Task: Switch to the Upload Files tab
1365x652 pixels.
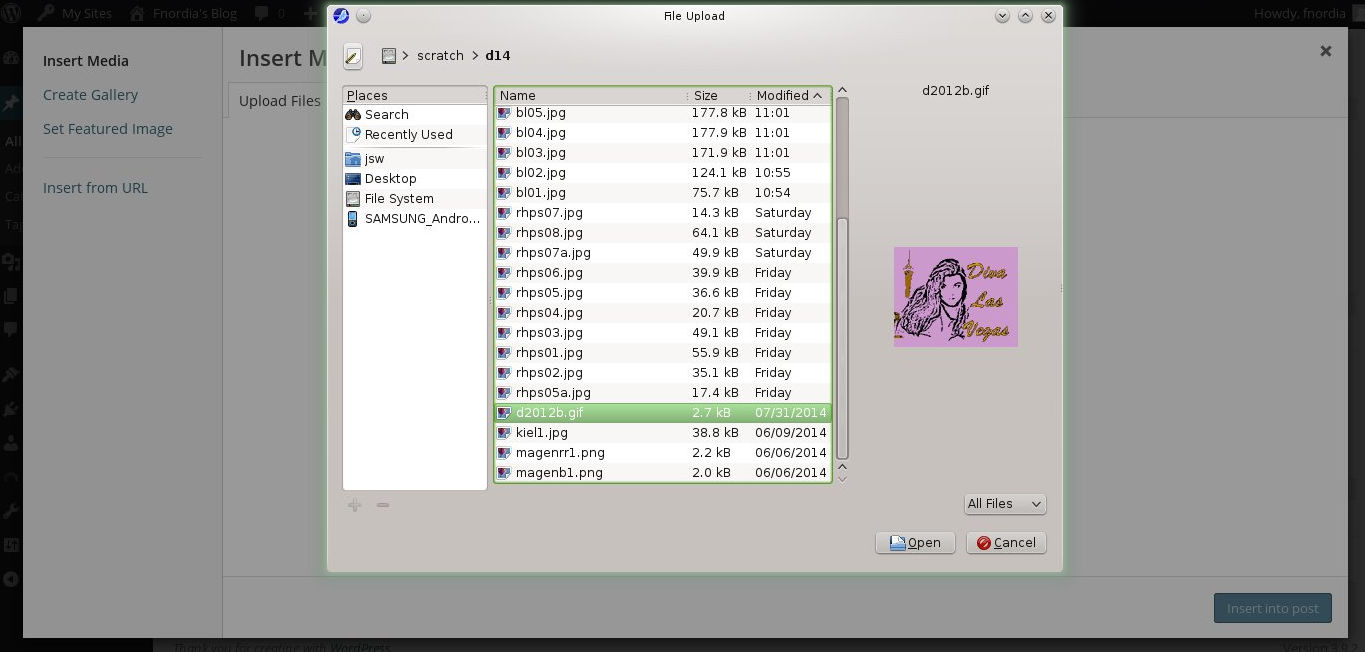Action: [x=279, y=100]
